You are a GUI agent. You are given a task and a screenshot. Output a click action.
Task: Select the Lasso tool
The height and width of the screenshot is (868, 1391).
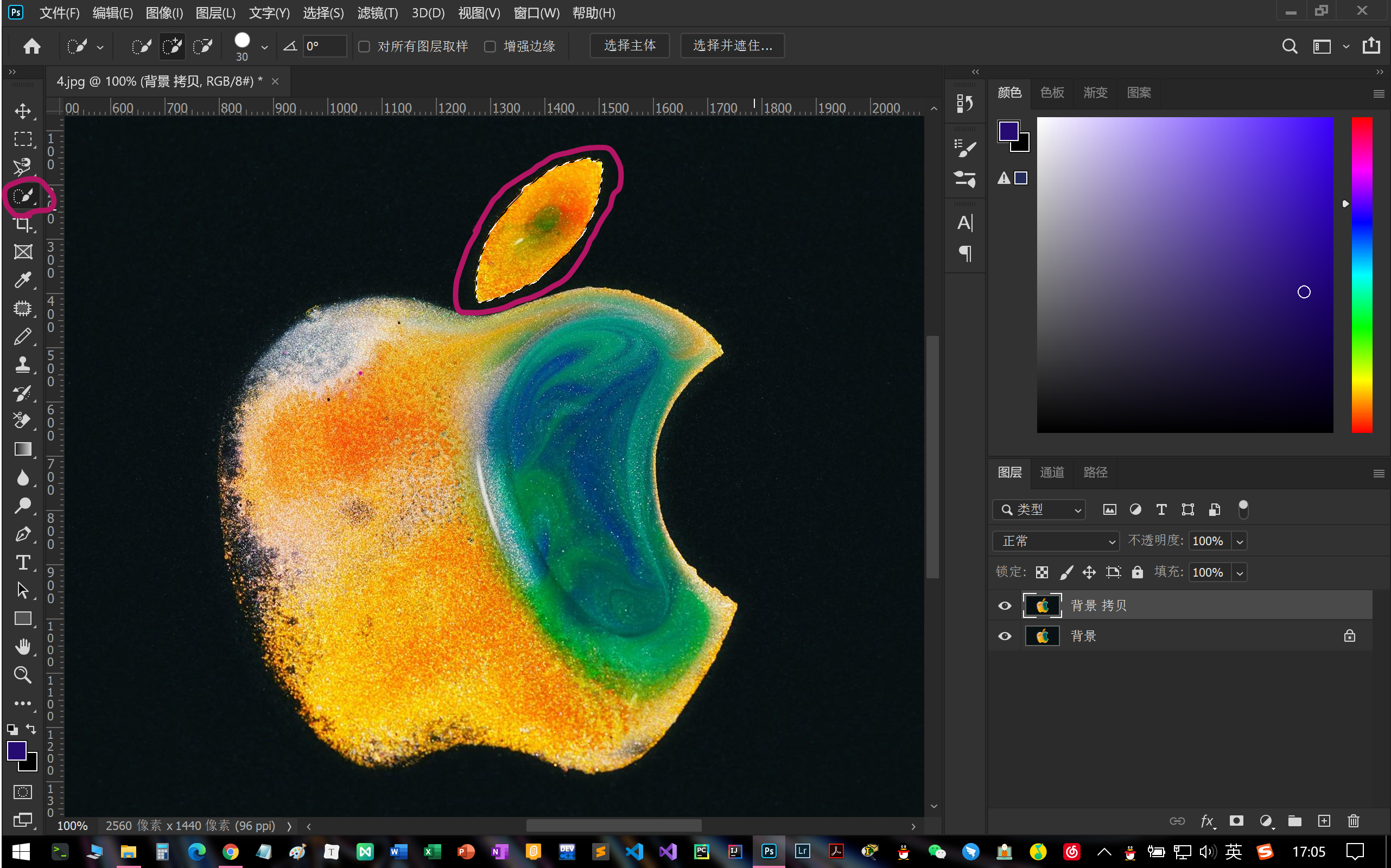coord(23,167)
